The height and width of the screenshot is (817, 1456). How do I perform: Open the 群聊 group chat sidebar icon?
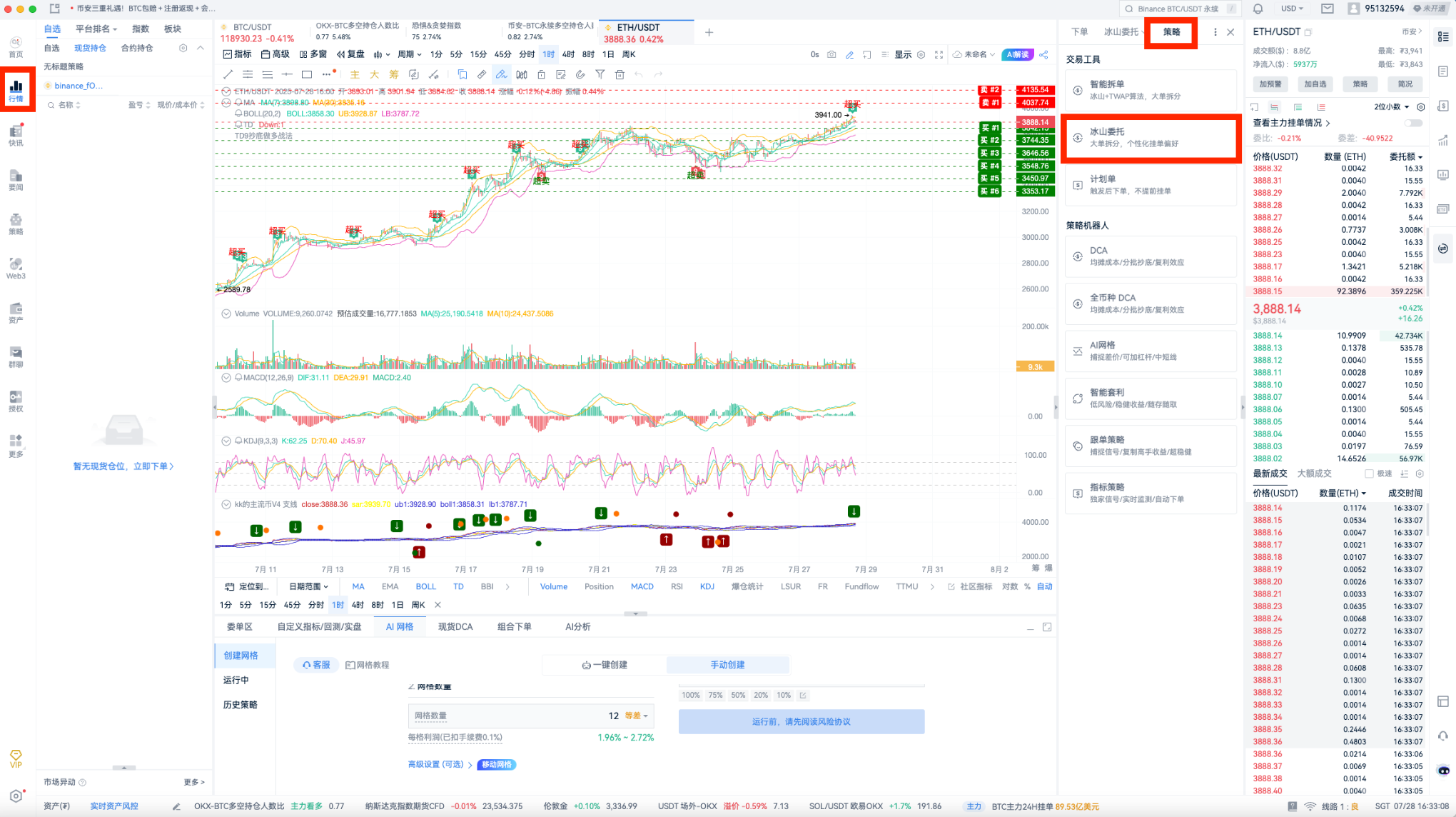(x=16, y=356)
